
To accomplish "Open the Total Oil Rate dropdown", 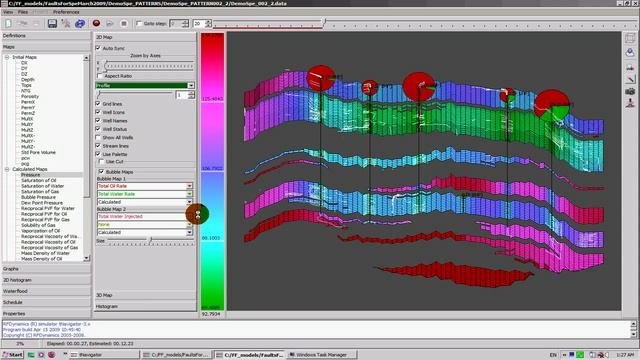I will click(145, 186).
